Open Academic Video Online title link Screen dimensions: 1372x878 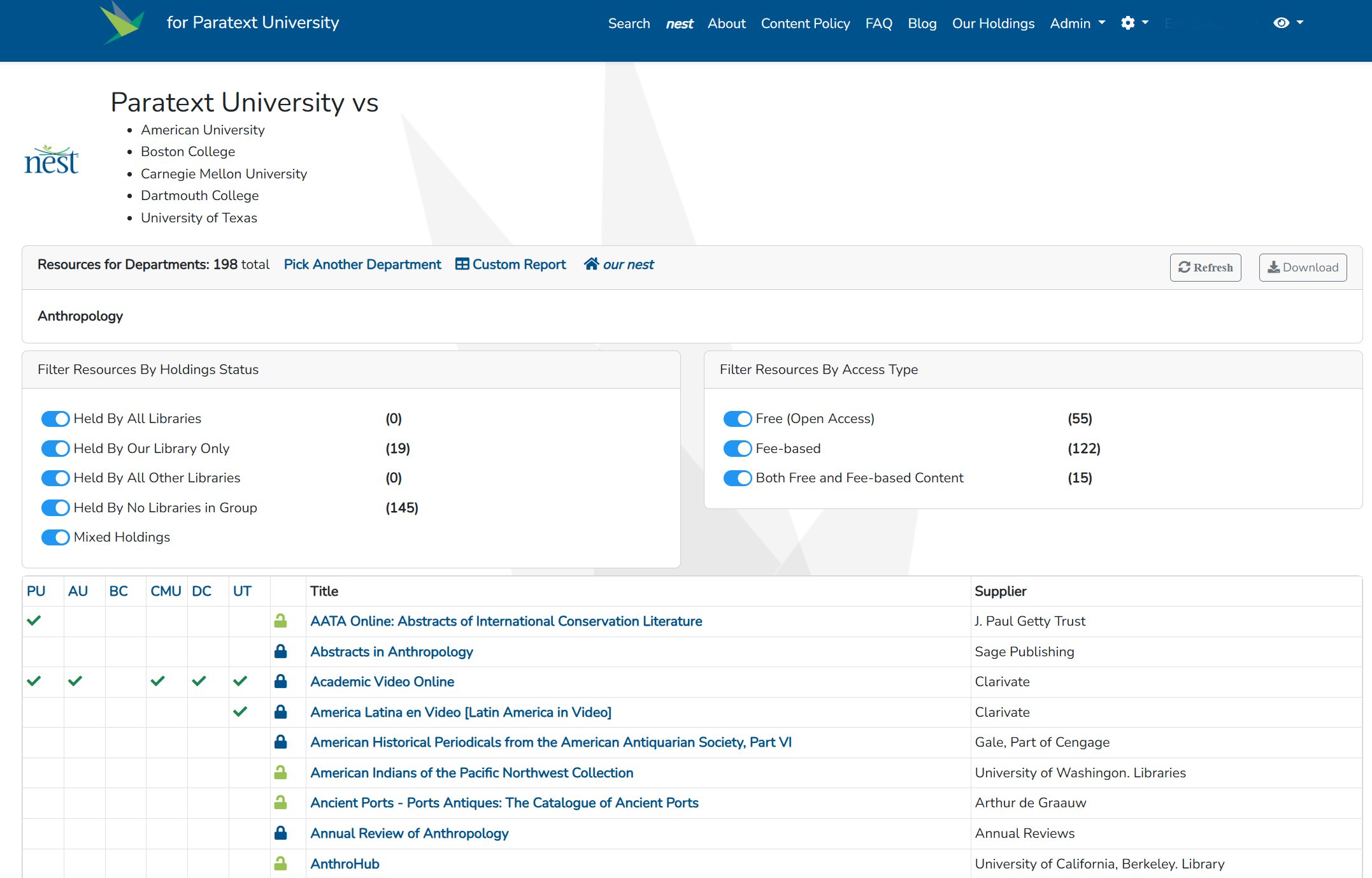pyautogui.click(x=382, y=682)
